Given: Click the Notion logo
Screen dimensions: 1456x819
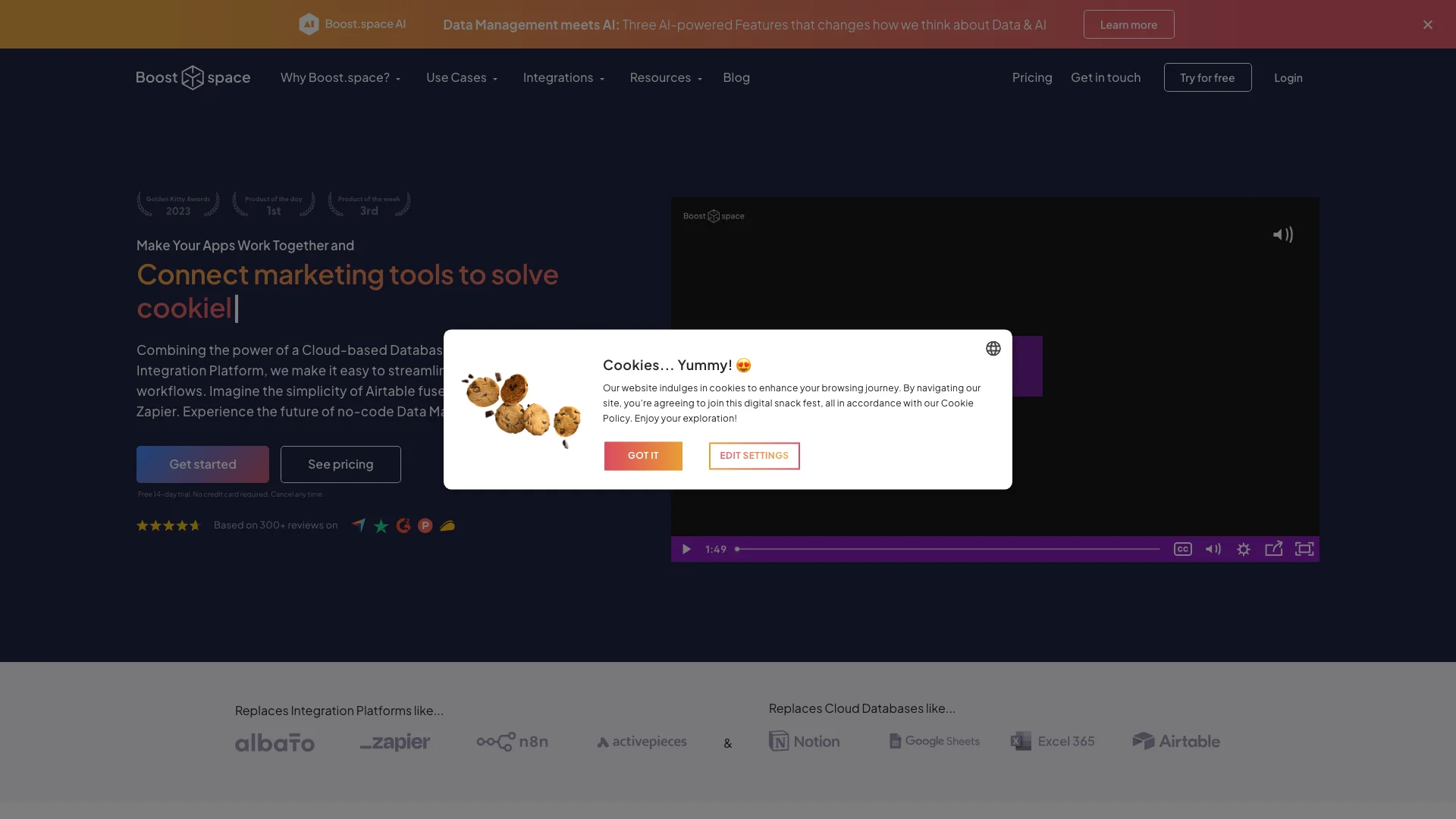Looking at the screenshot, I should pos(805,741).
